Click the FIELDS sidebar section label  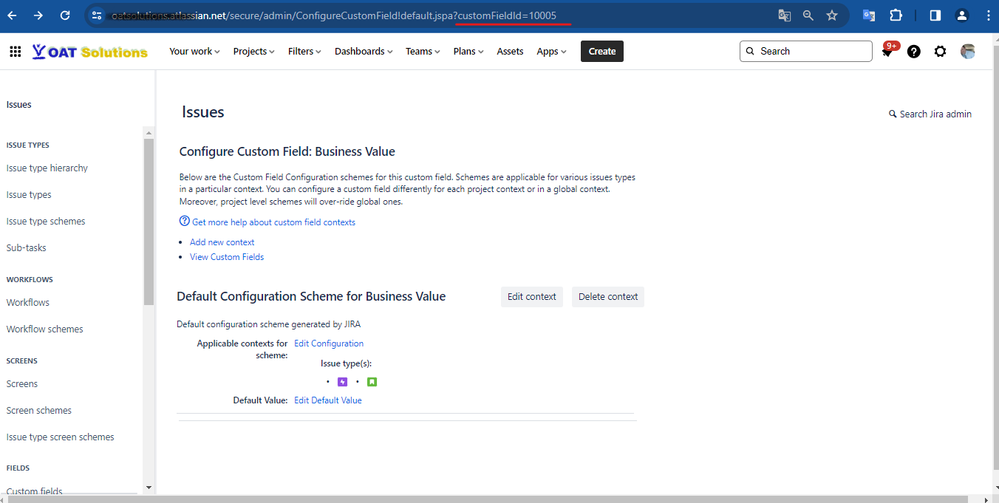pos(18,468)
